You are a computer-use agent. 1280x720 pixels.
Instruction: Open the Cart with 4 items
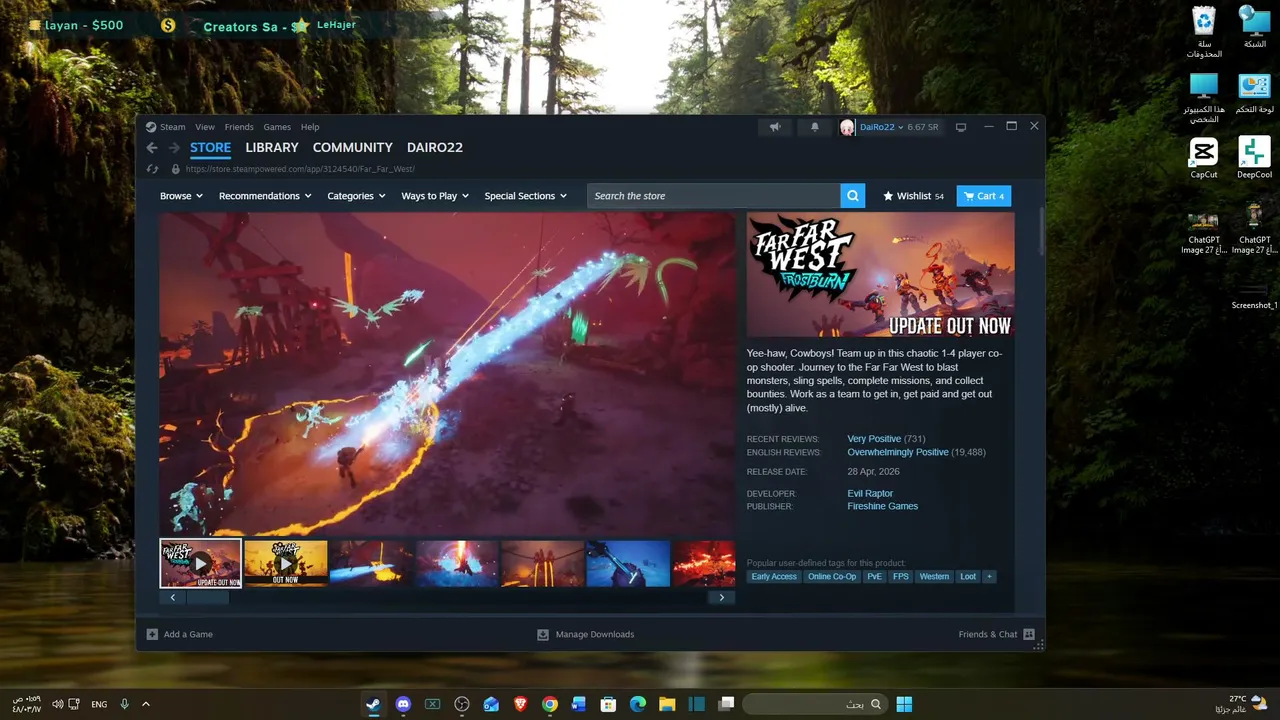click(x=984, y=196)
